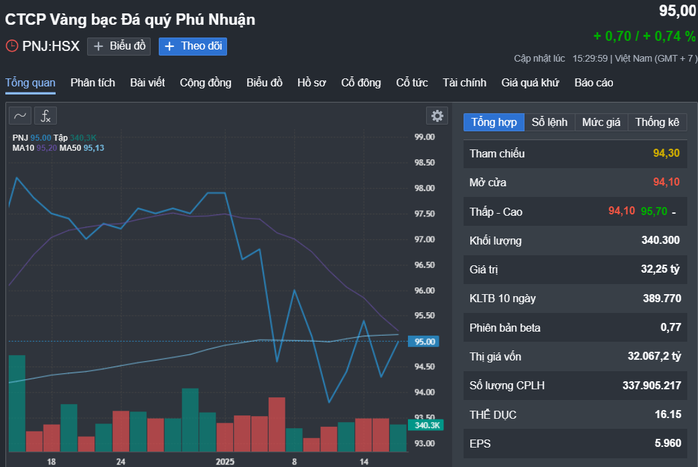The width and height of the screenshot is (698, 467).
Task: Click EPS value 5.960
Action: tap(668, 443)
